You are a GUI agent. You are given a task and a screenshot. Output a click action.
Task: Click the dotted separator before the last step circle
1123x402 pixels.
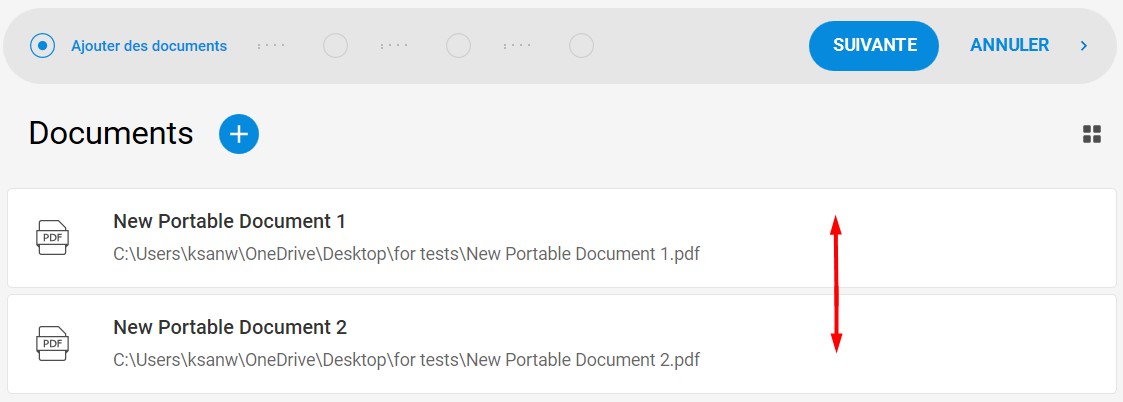[x=518, y=46]
